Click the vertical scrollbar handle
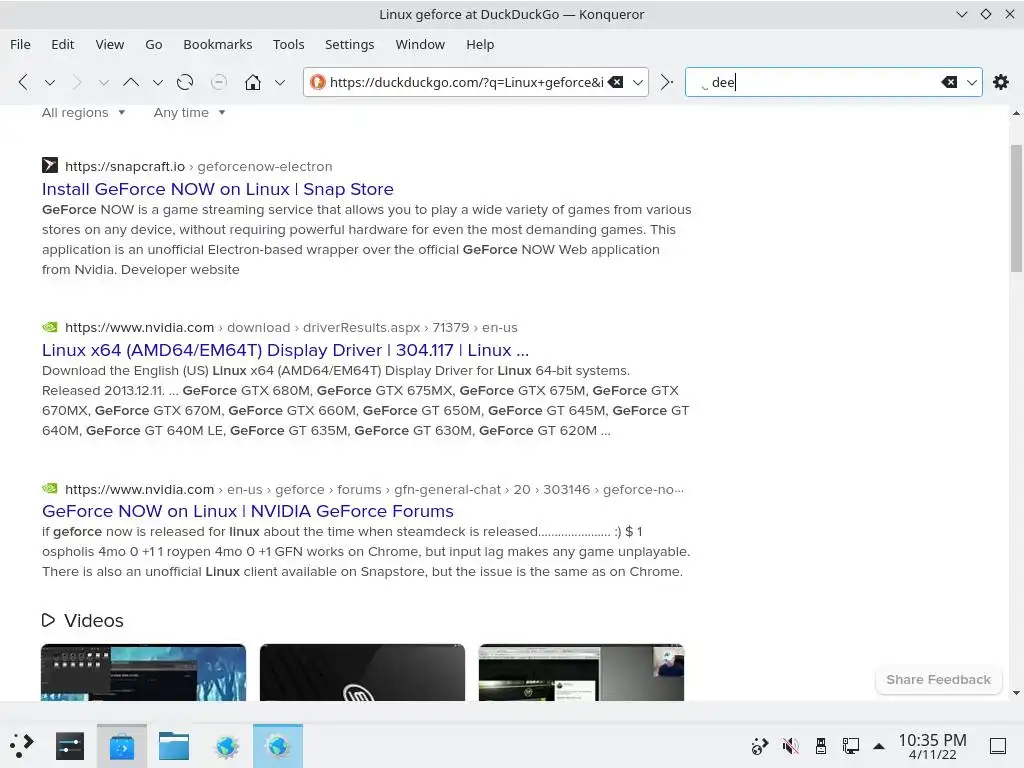 tap(1016, 208)
